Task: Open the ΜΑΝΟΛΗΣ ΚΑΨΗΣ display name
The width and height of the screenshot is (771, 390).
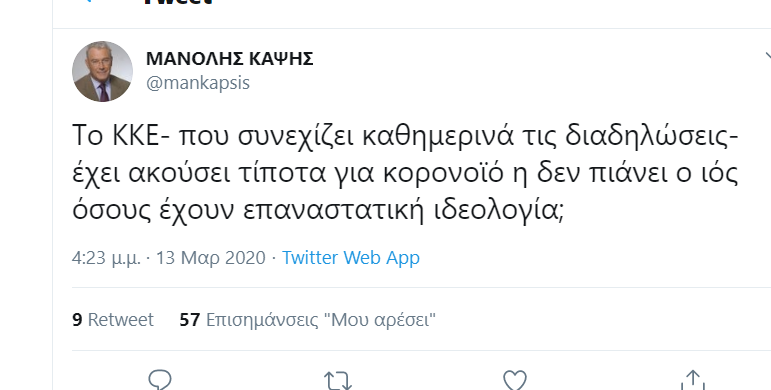Action: pos(230,59)
